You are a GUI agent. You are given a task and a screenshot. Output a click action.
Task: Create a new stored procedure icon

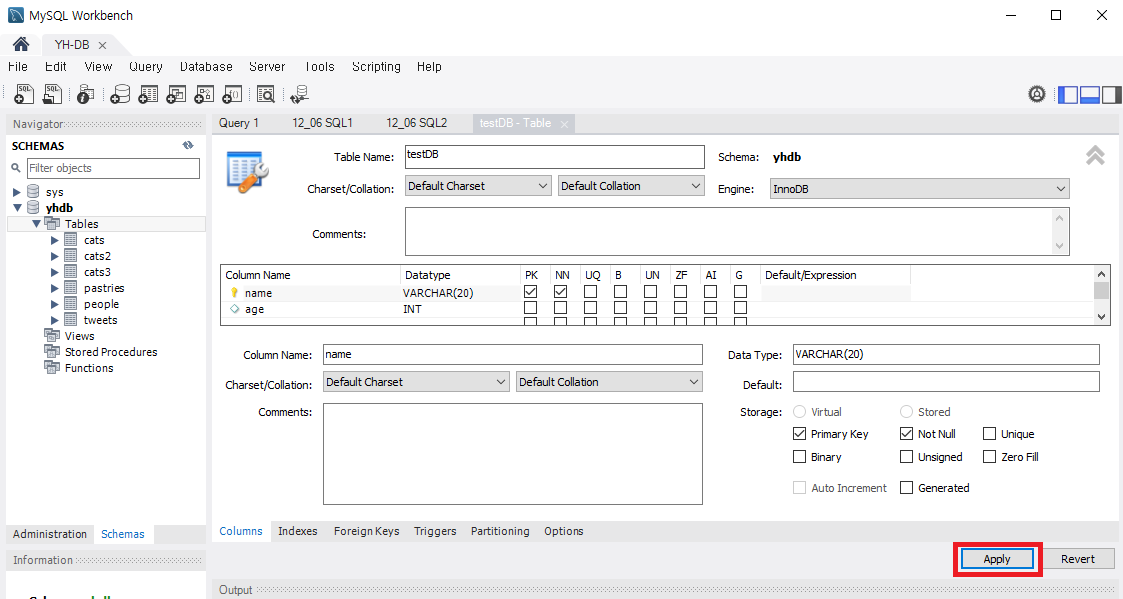[x=204, y=94]
